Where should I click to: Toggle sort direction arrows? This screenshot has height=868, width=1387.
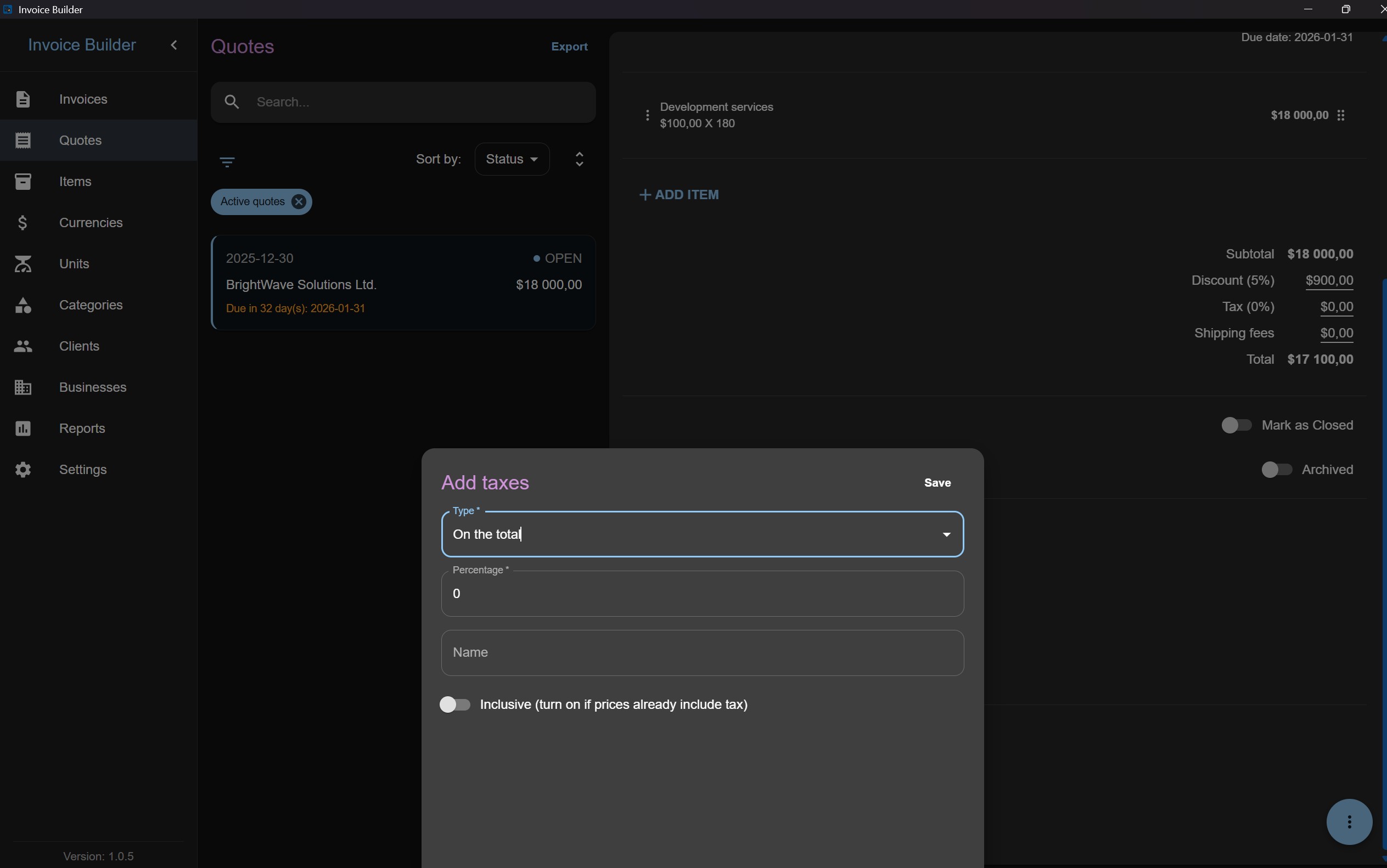[x=580, y=159]
